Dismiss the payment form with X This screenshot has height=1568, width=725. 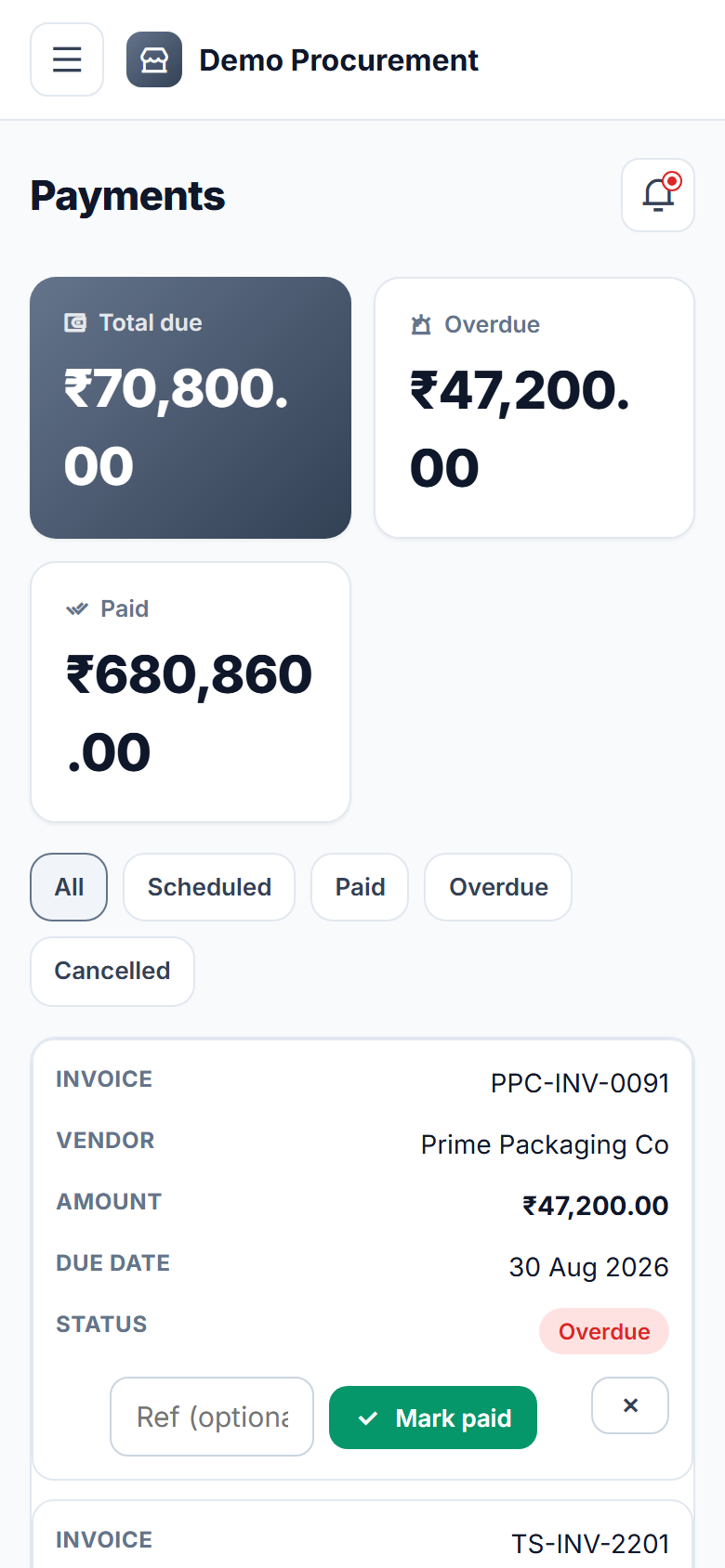click(x=630, y=1405)
